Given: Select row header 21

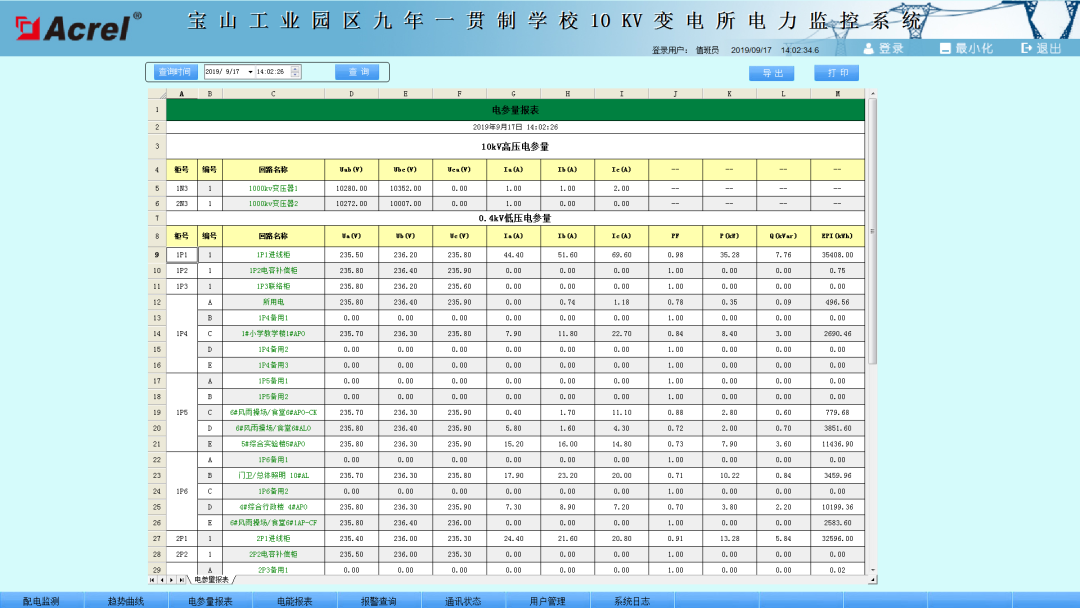Looking at the screenshot, I should pos(157,444).
